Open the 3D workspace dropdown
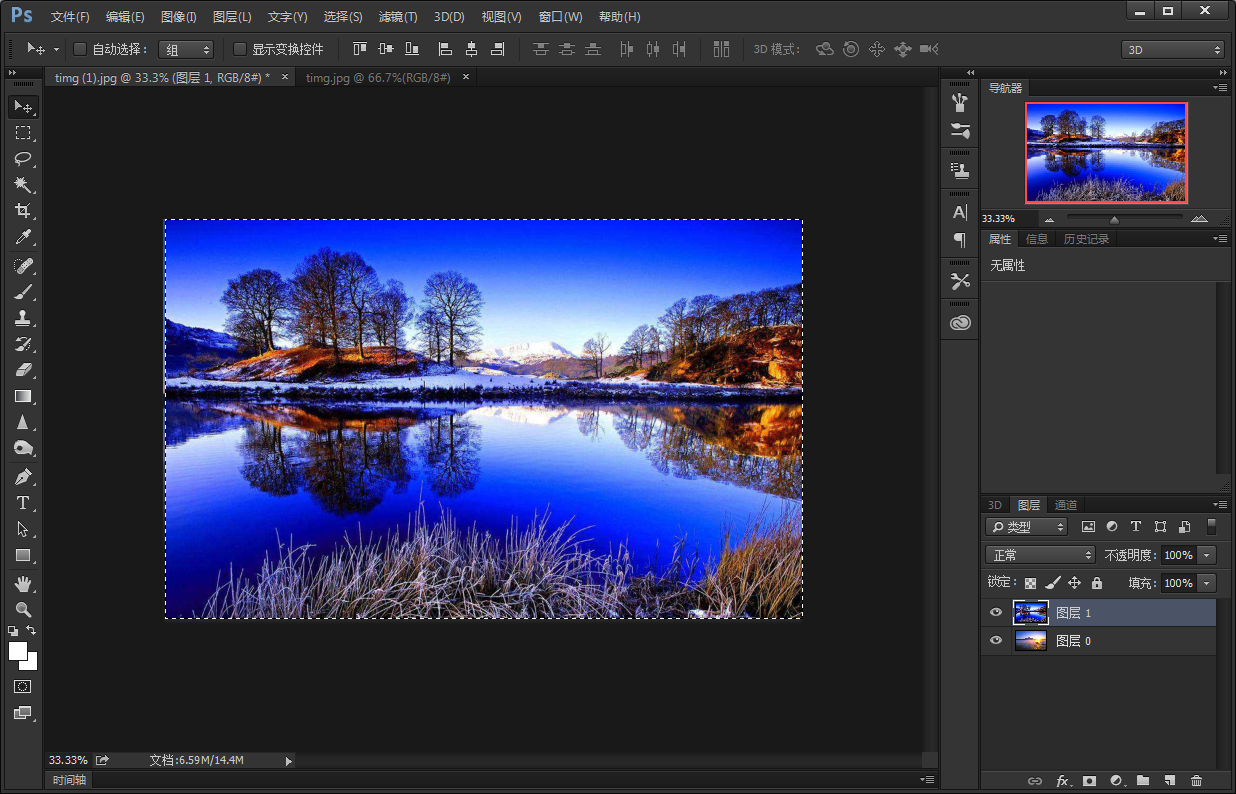The height and width of the screenshot is (794, 1236). click(x=1173, y=49)
